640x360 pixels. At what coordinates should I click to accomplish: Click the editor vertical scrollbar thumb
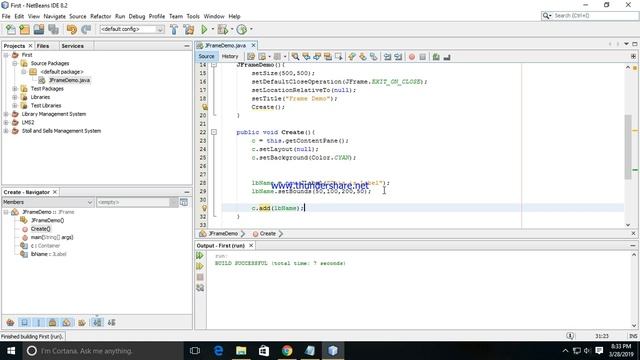pos(628,147)
